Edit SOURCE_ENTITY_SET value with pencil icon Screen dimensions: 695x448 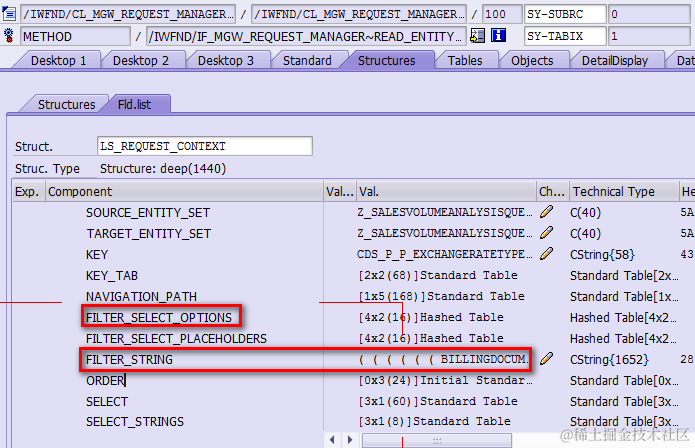547,212
